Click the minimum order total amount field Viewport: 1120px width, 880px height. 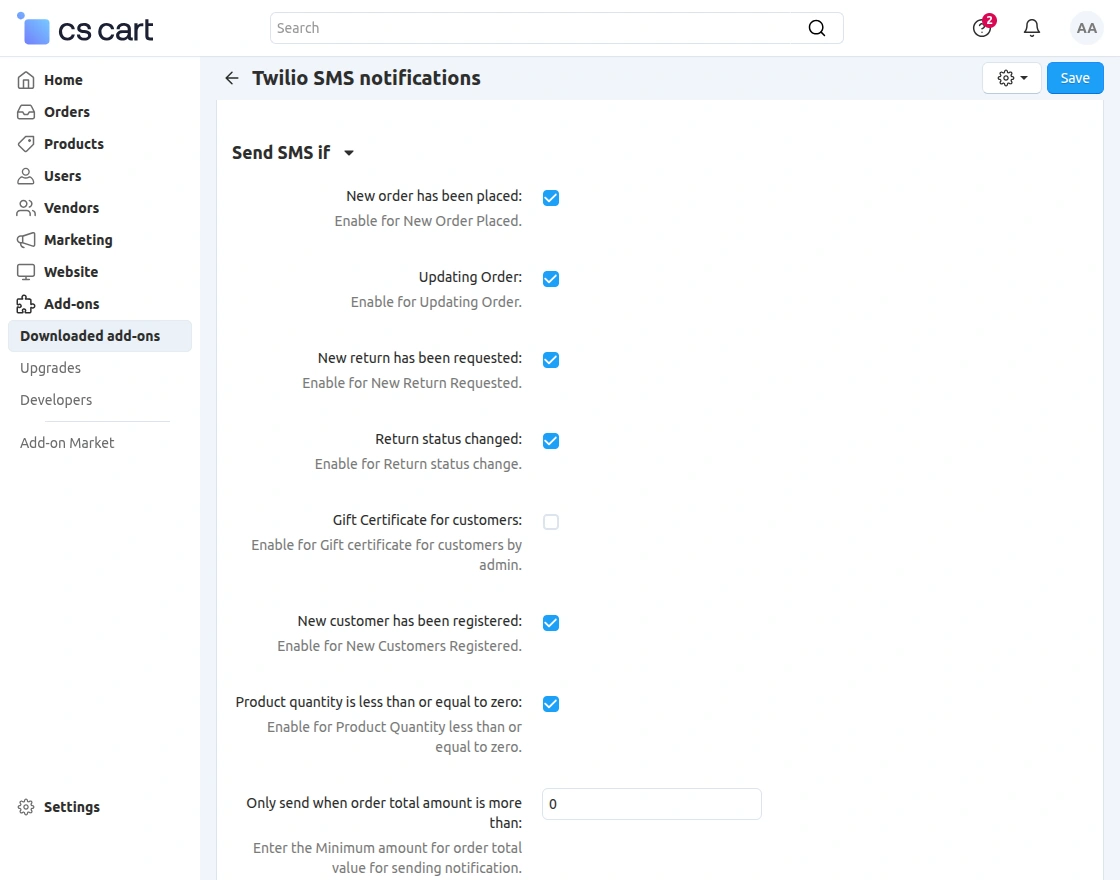point(651,804)
